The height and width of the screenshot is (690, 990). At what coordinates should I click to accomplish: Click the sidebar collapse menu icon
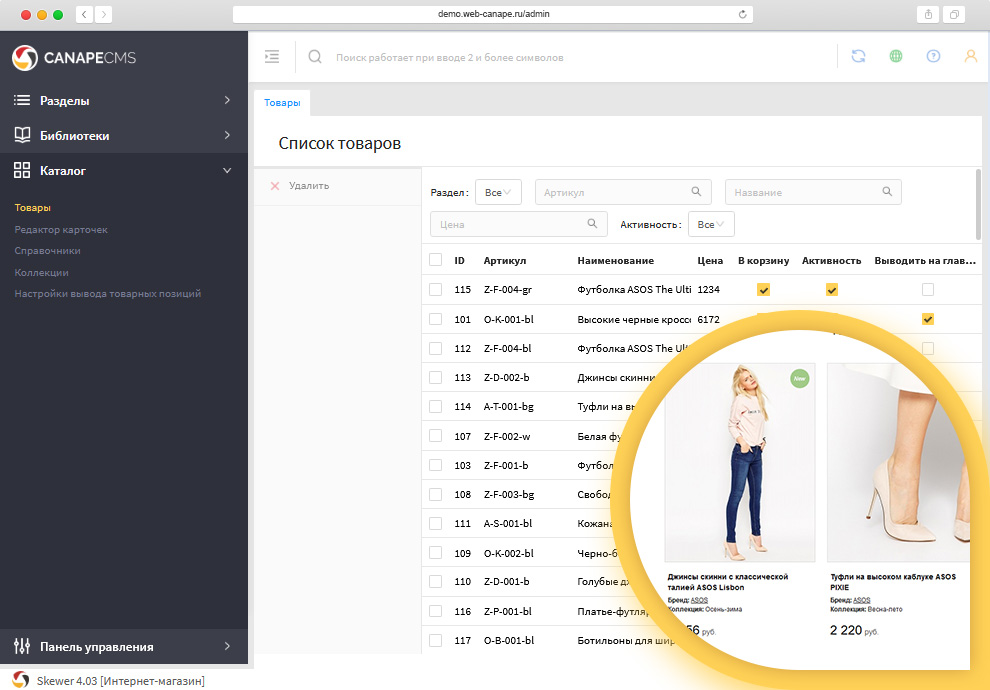coord(271,57)
